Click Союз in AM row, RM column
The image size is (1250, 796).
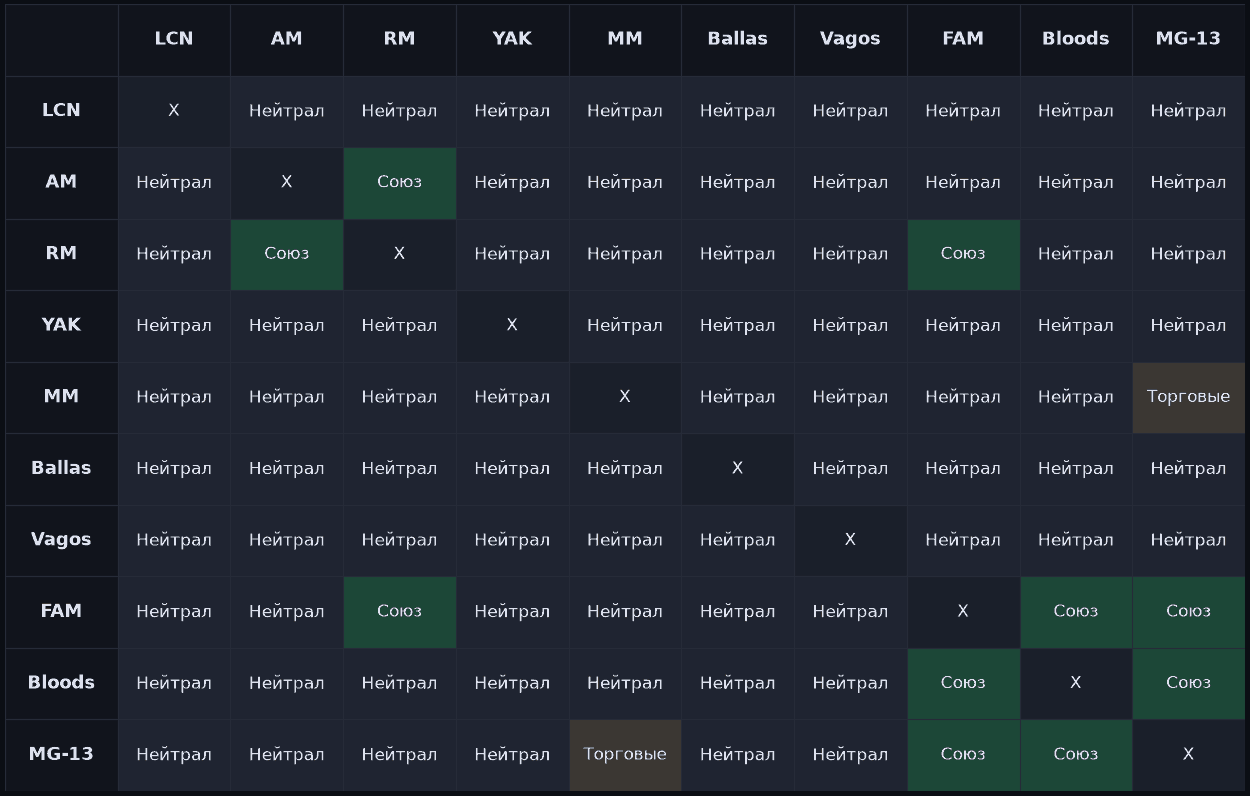[x=399, y=182]
